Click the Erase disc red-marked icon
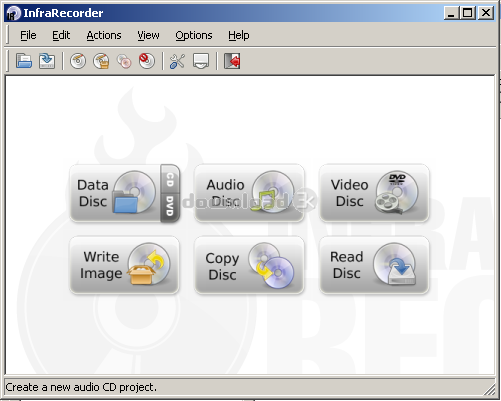Image resolution: width=501 pixels, height=401 pixels. [147, 61]
